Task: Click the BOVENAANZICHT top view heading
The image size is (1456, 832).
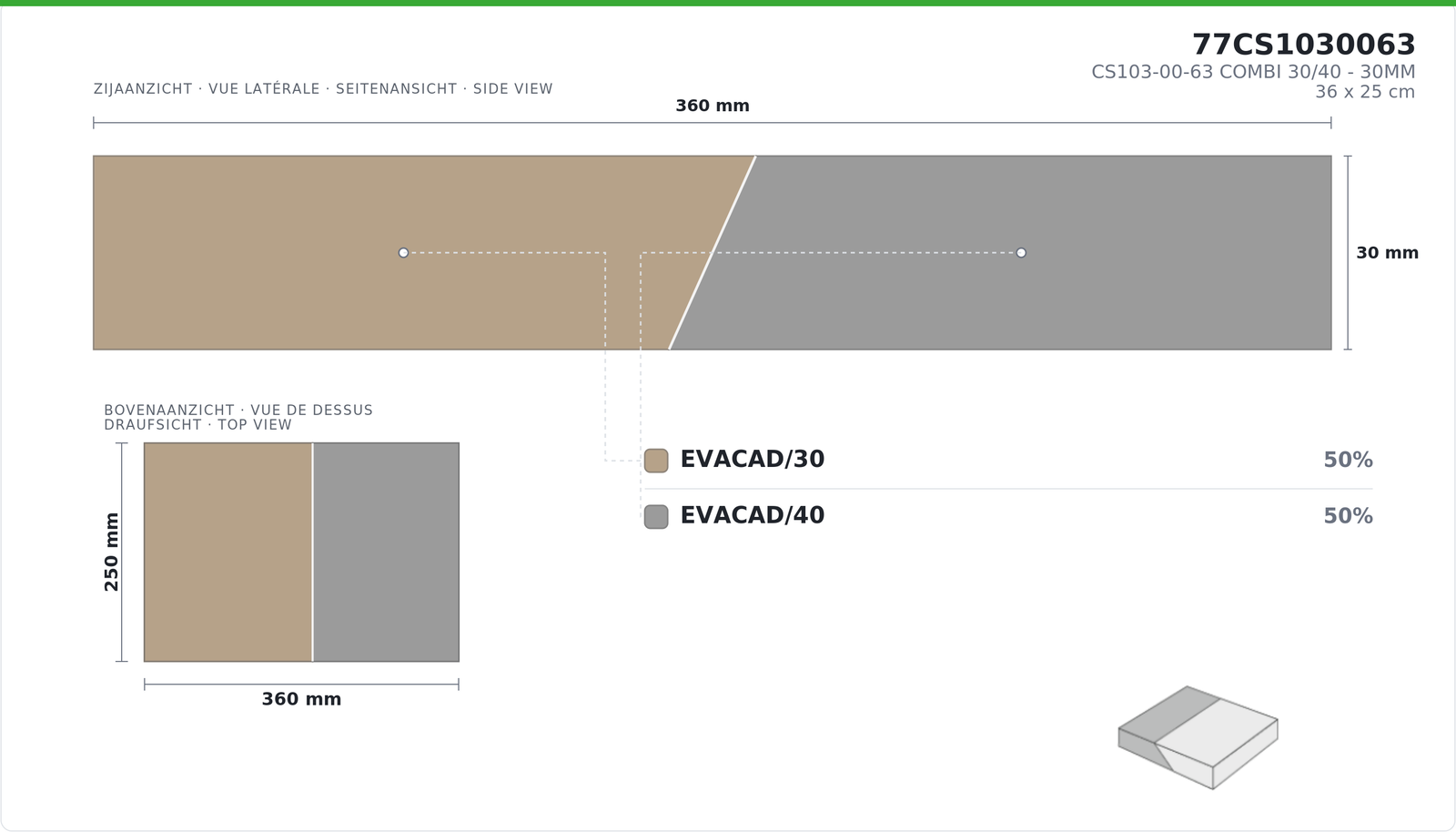Action: [x=238, y=417]
